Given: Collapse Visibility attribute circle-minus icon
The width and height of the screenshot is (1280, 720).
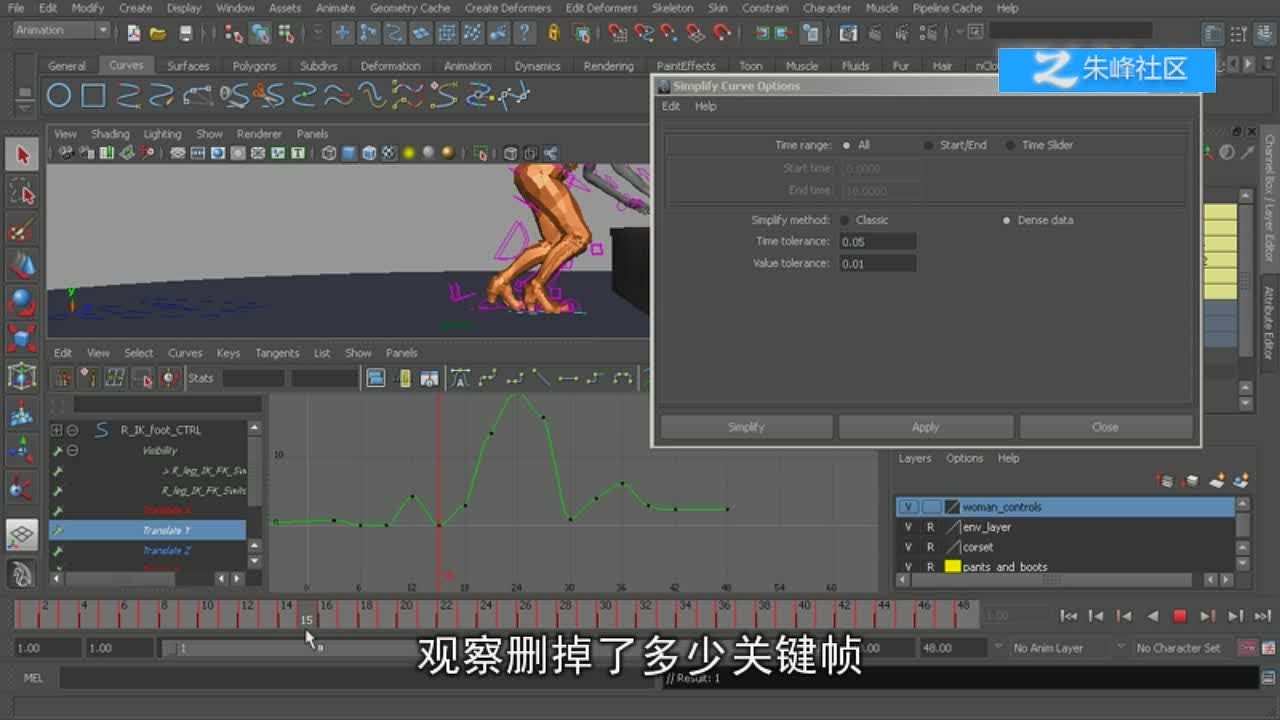Looking at the screenshot, I should tap(72, 451).
